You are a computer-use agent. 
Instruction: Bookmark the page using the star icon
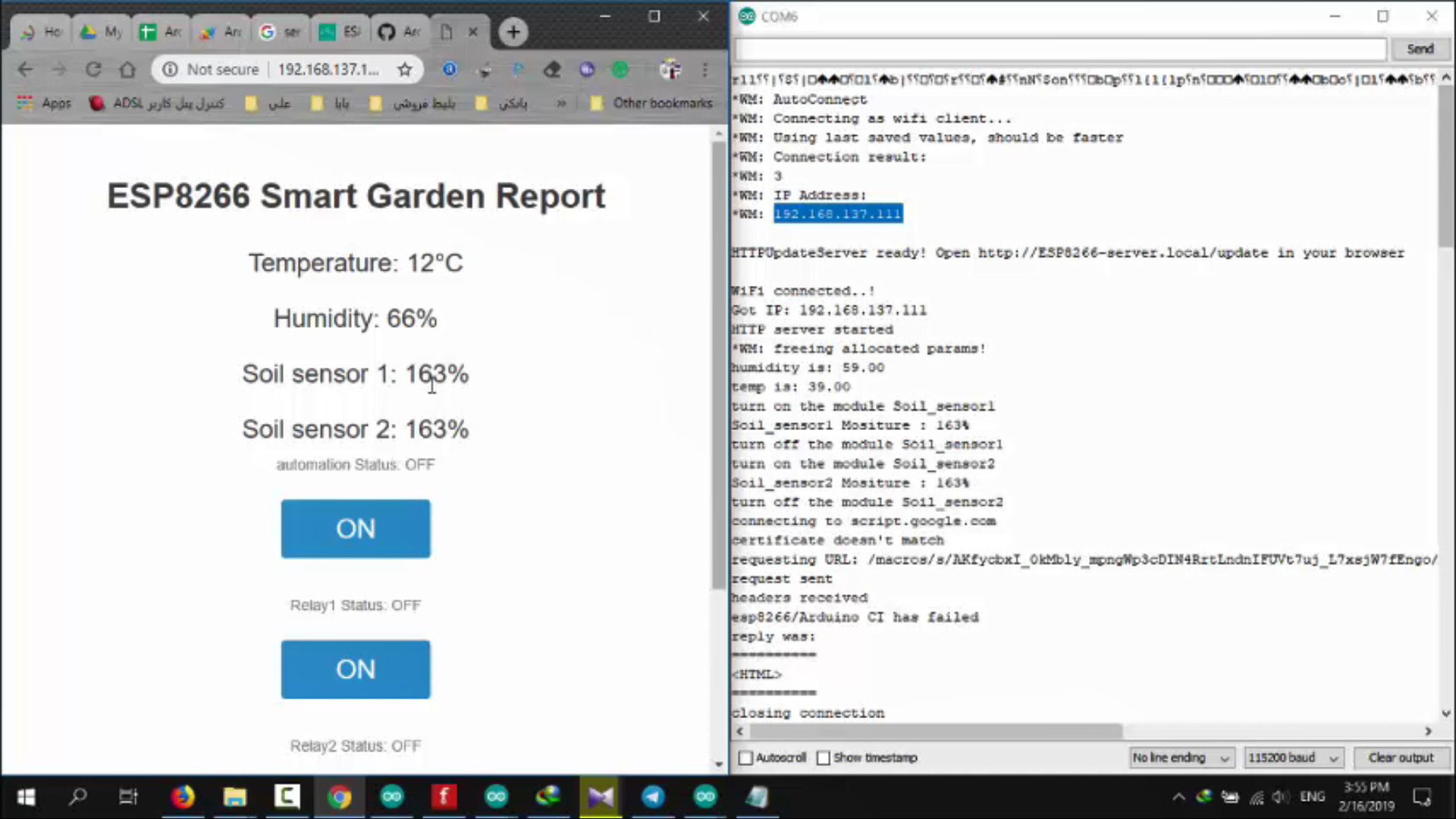click(x=405, y=69)
